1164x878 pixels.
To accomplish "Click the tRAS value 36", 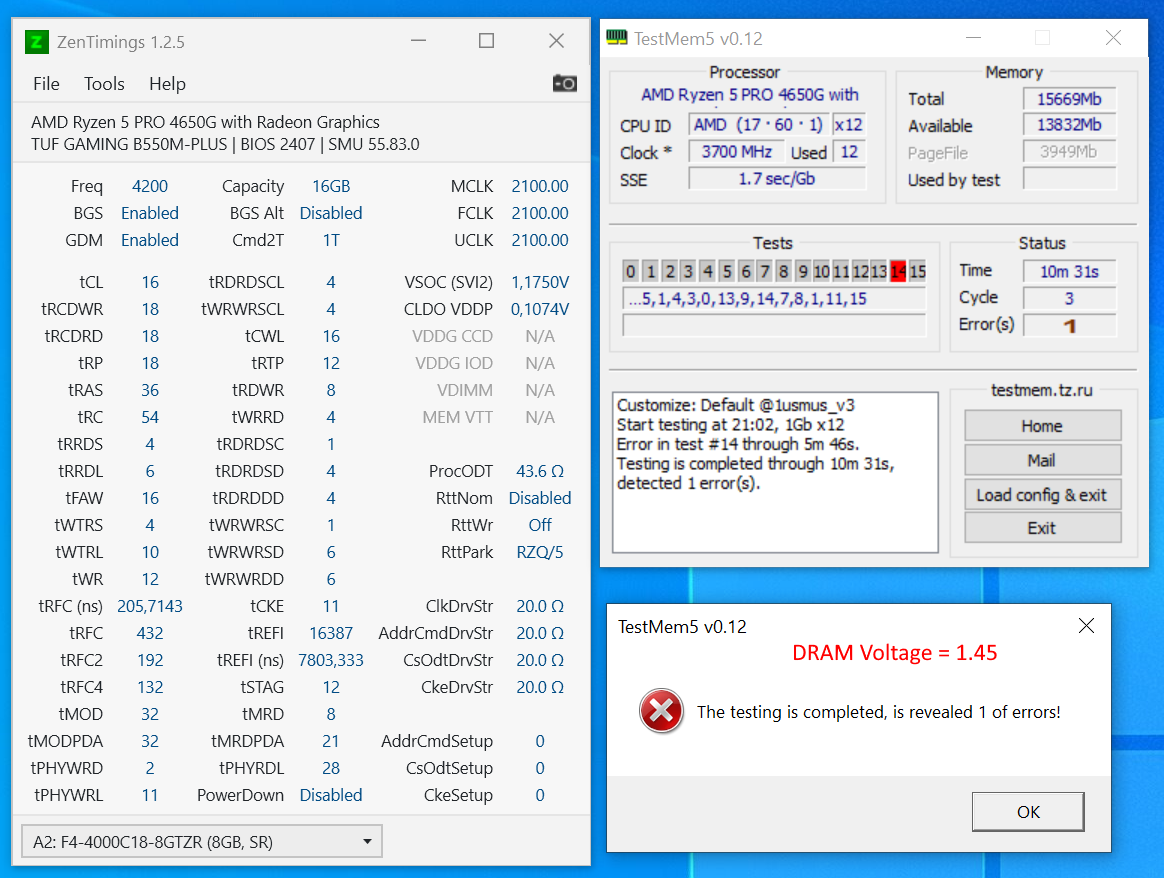I will point(150,390).
